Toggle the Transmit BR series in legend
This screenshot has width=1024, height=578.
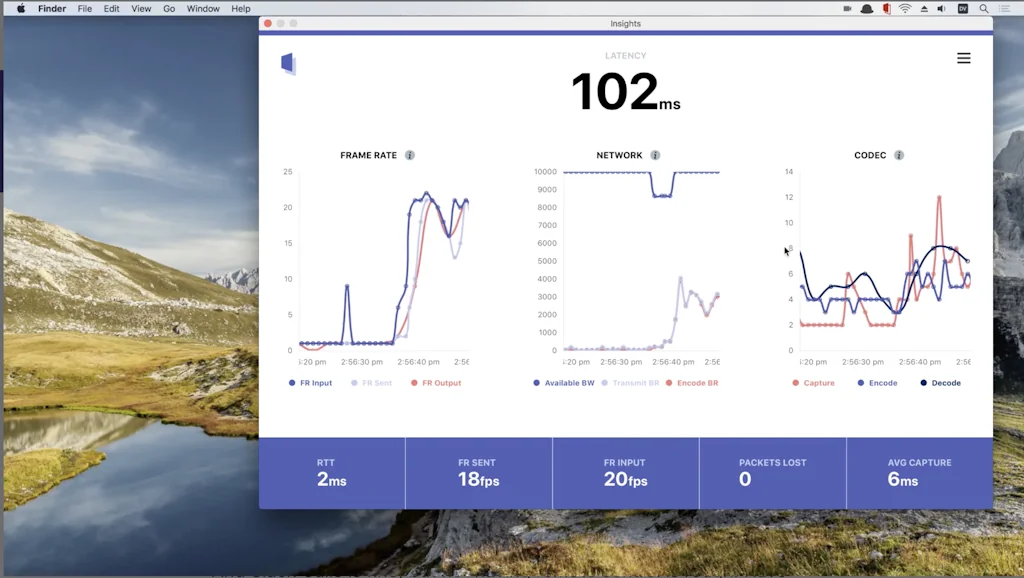pos(630,383)
